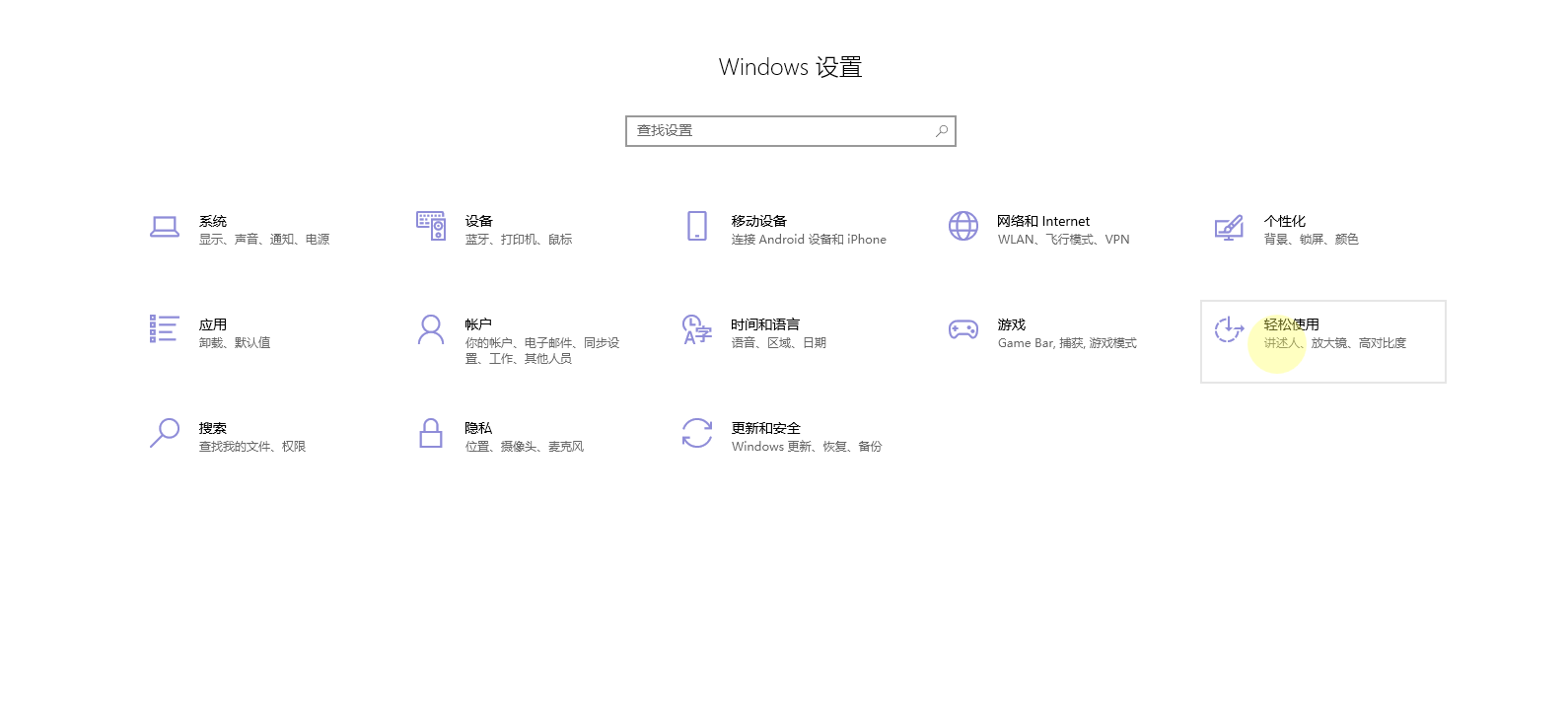The height and width of the screenshot is (715, 1568).
Task: Click the paintbrush monitor icon for 个性化
Action: (x=1229, y=228)
